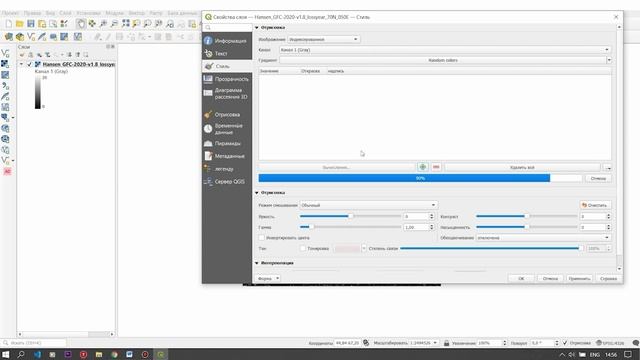Click the lock scale icon in the status bar
Viewport: 640px width, 360px height.
point(447,343)
